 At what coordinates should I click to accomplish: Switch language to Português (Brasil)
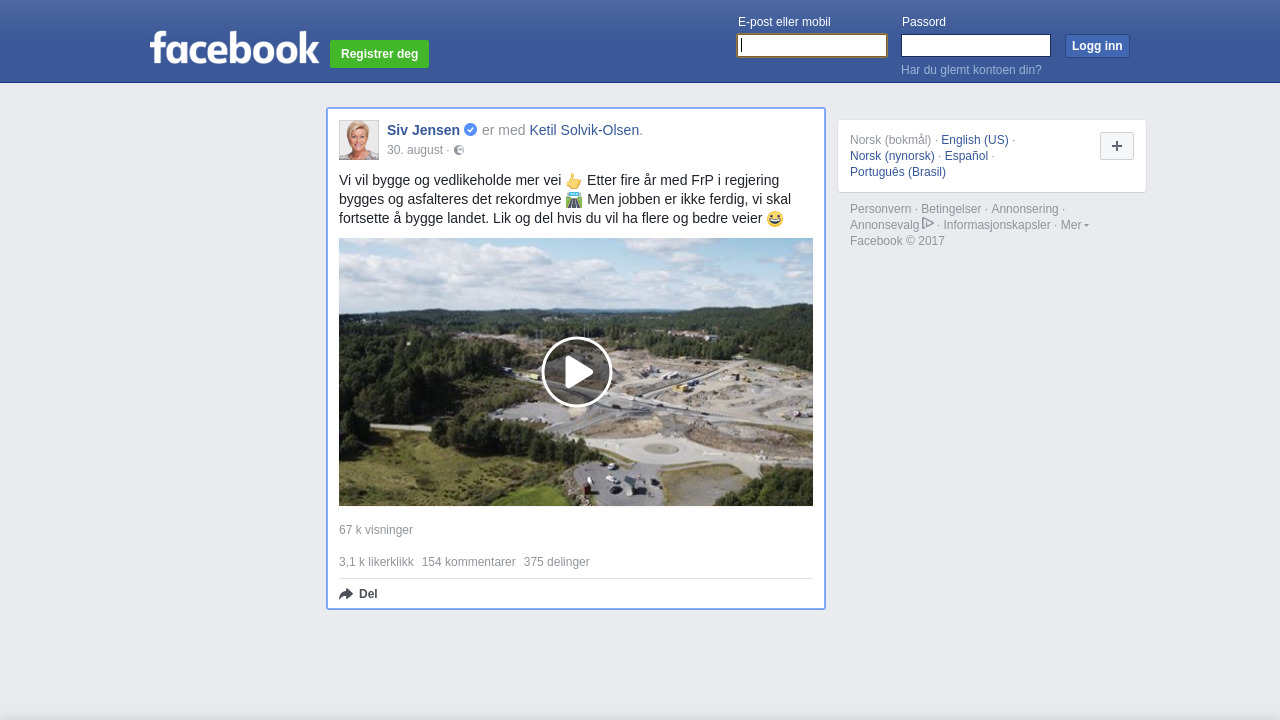click(898, 172)
